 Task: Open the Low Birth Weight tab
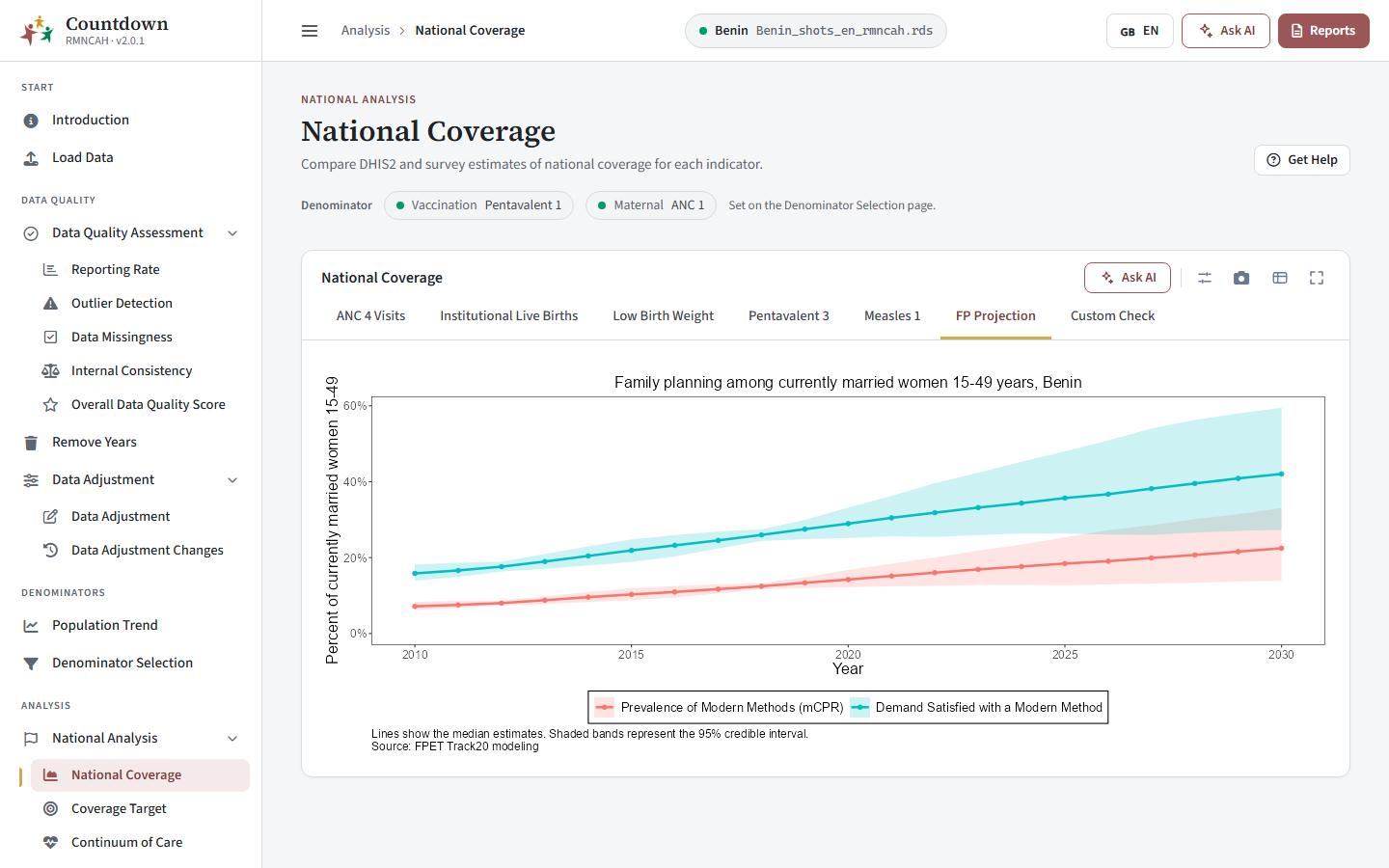click(664, 316)
